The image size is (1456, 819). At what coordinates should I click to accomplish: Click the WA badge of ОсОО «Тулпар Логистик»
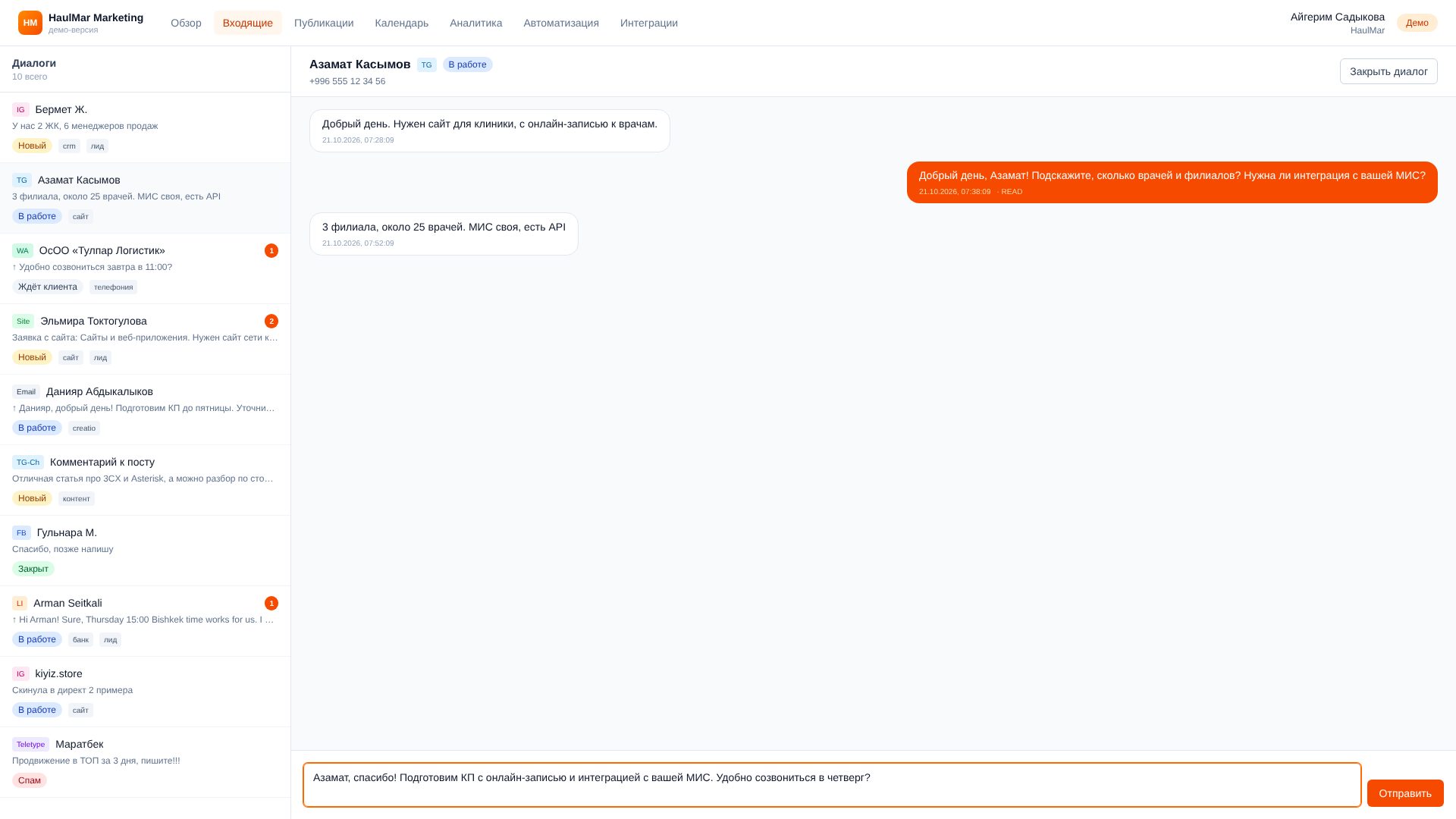tap(23, 251)
